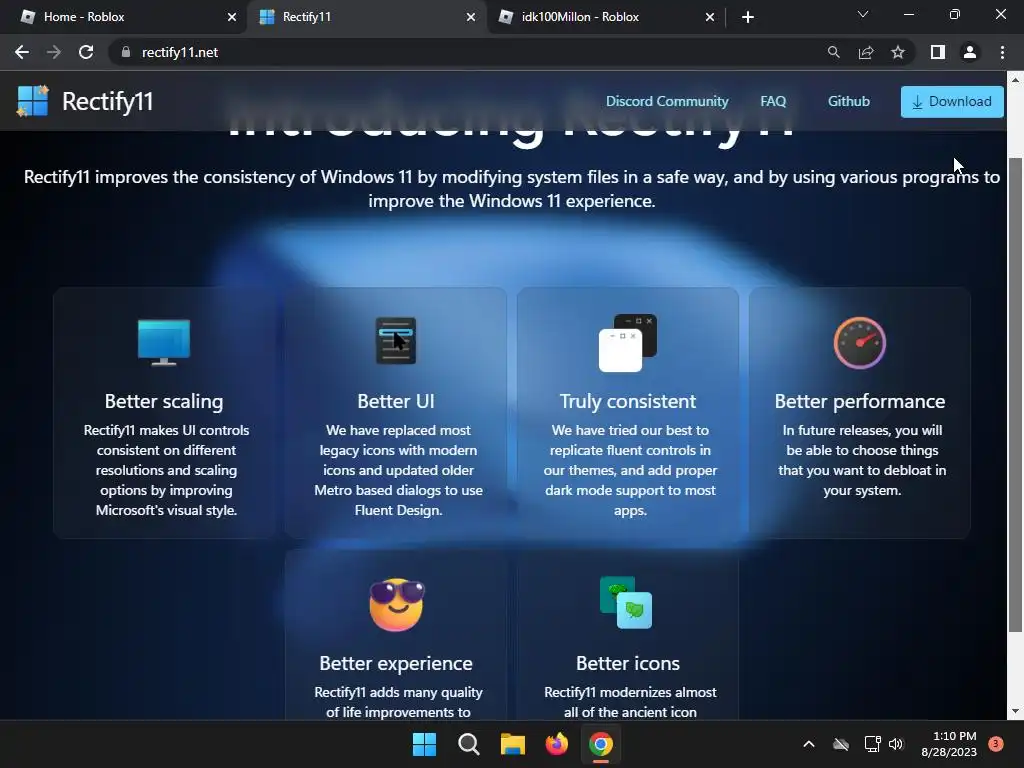Open the Chrome profile menu
The height and width of the screenshot is (768, 1024).
(x=970, y=52)
